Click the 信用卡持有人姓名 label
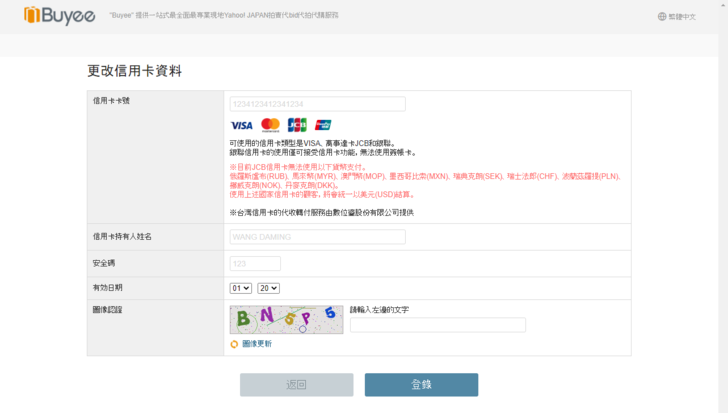Image resolution: width=728 pixels, height=413 pixels. coord(122,237)
